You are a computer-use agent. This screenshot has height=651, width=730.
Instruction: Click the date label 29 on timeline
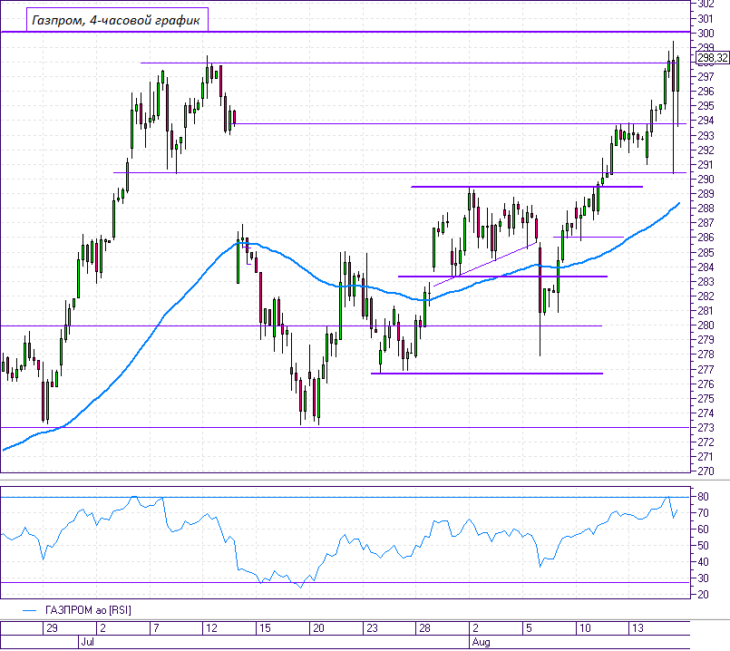click(x=52, y=628)
